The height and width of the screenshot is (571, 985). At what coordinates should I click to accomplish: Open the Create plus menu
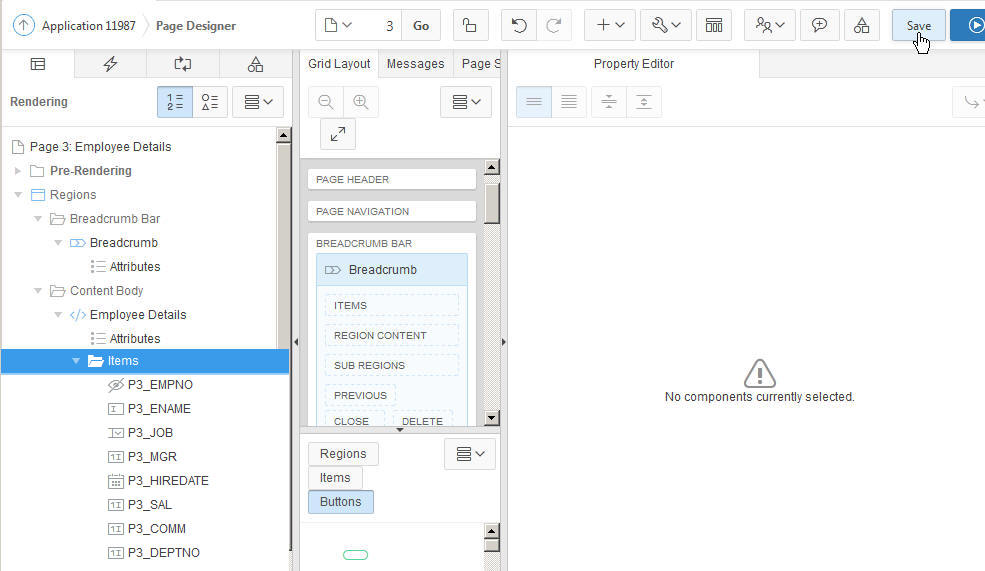(609, 25)
